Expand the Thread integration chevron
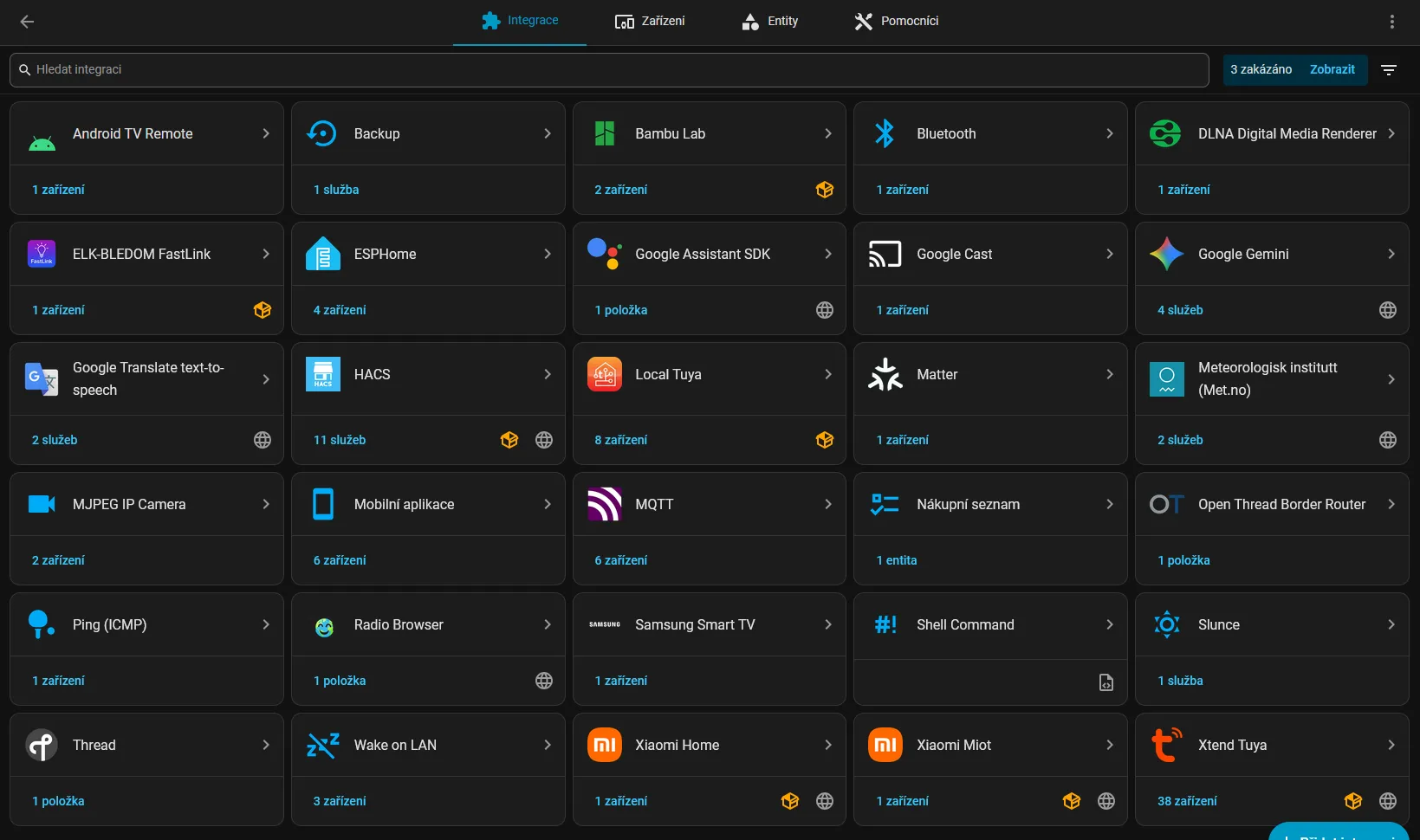 coord(265,745)
